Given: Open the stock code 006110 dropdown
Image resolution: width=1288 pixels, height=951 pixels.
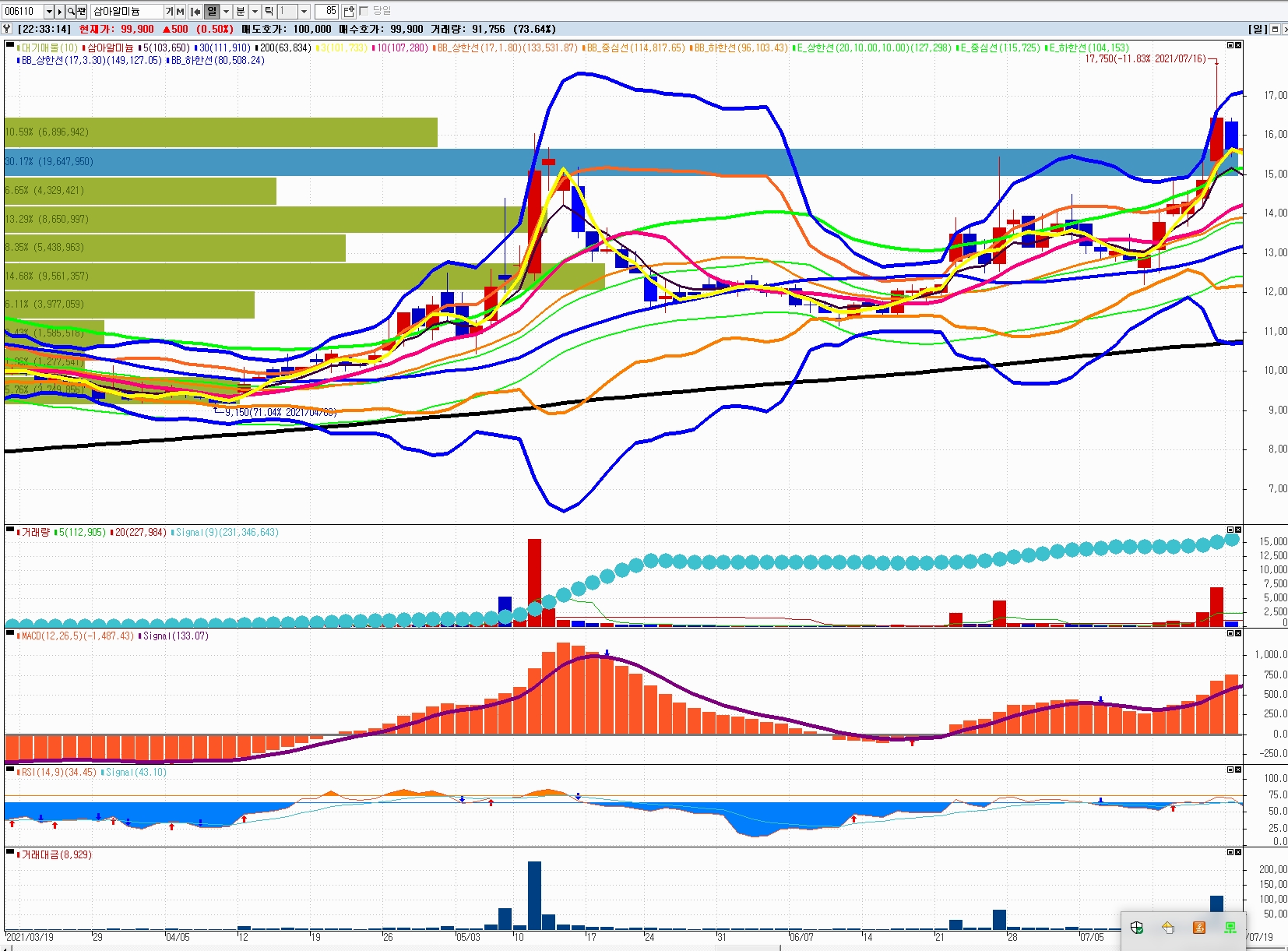Looking at the screenshot, I should click(x=49, y=11).
